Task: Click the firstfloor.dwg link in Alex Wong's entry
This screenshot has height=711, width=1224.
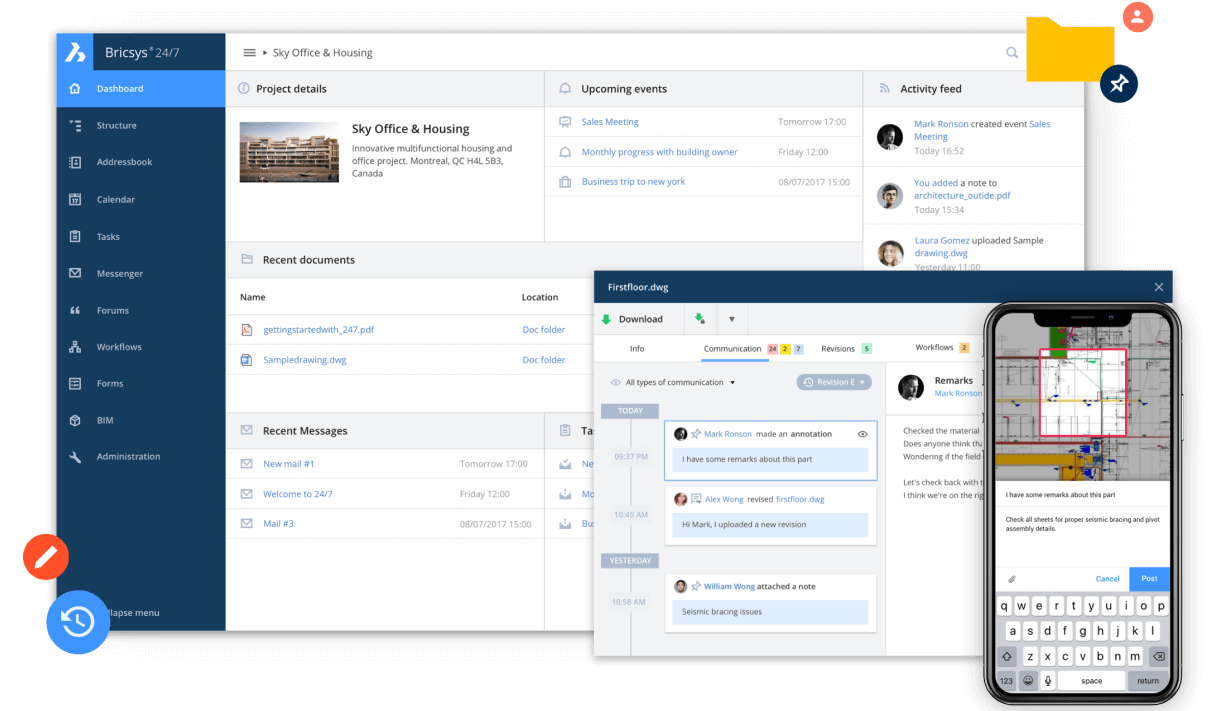Action: point(800,499)
